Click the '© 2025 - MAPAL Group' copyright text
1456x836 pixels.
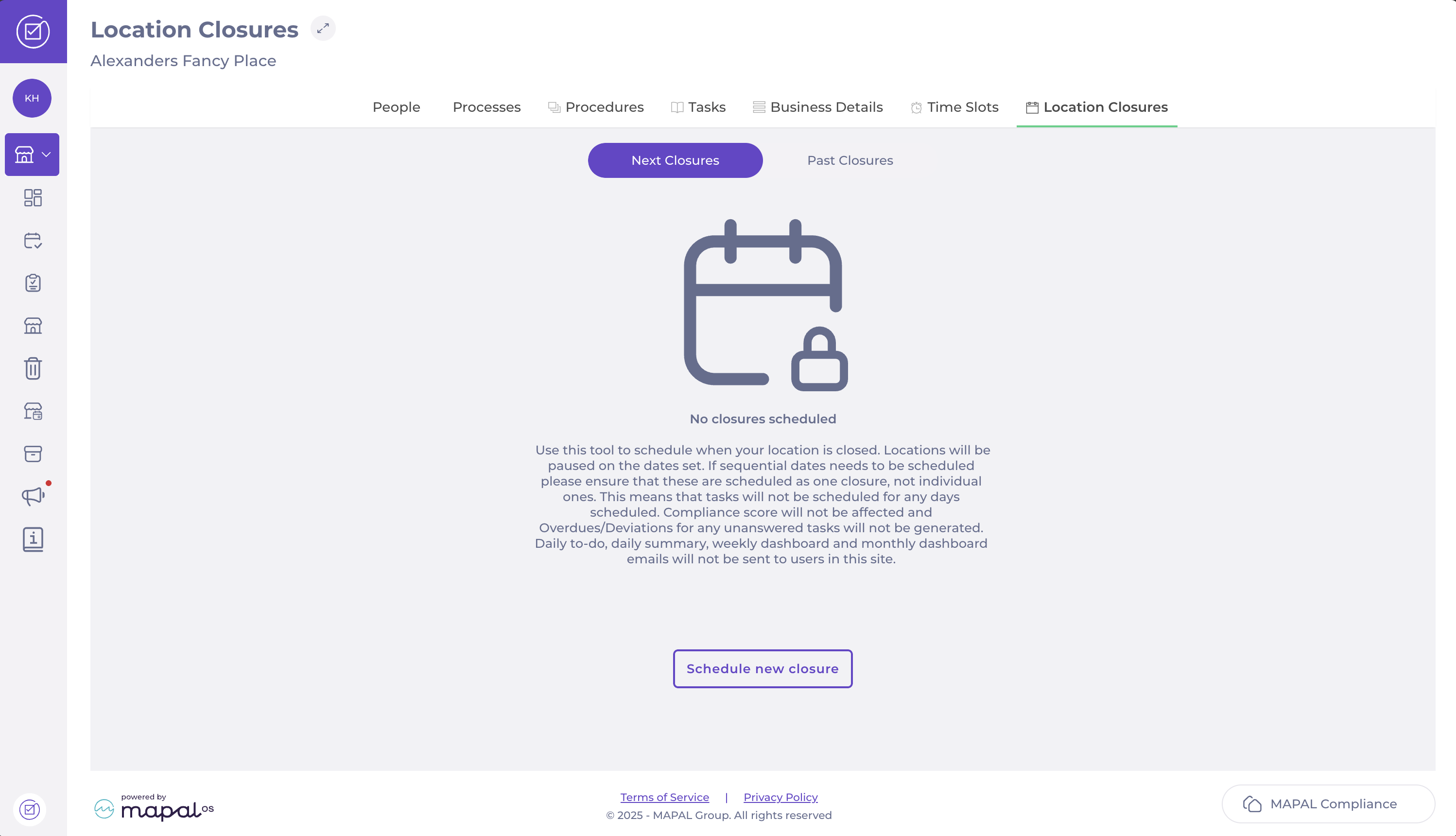(719, 815)
